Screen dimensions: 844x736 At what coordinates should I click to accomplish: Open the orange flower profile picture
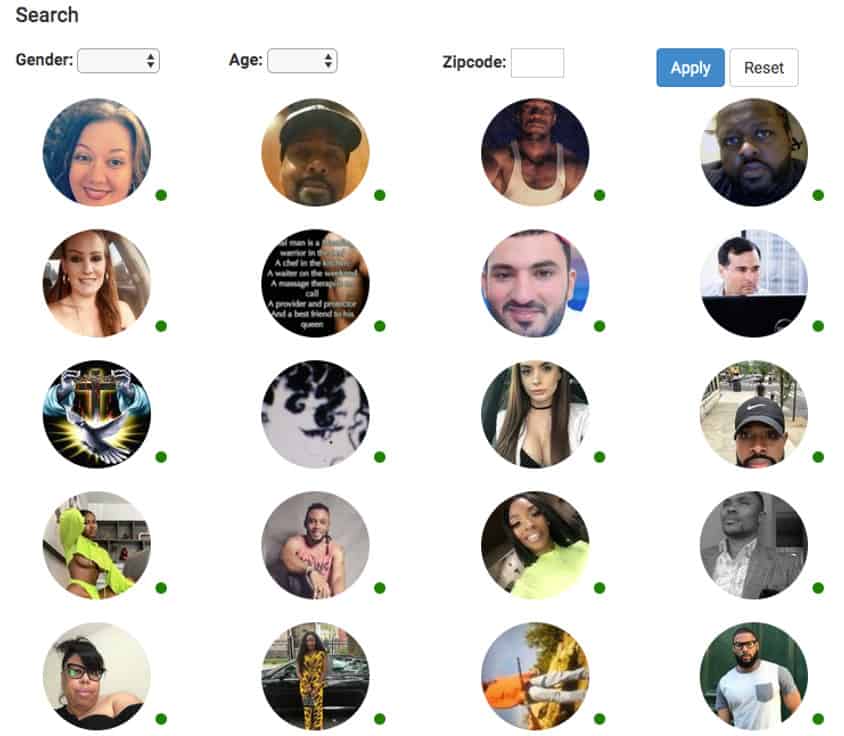[x=535, y=676]
